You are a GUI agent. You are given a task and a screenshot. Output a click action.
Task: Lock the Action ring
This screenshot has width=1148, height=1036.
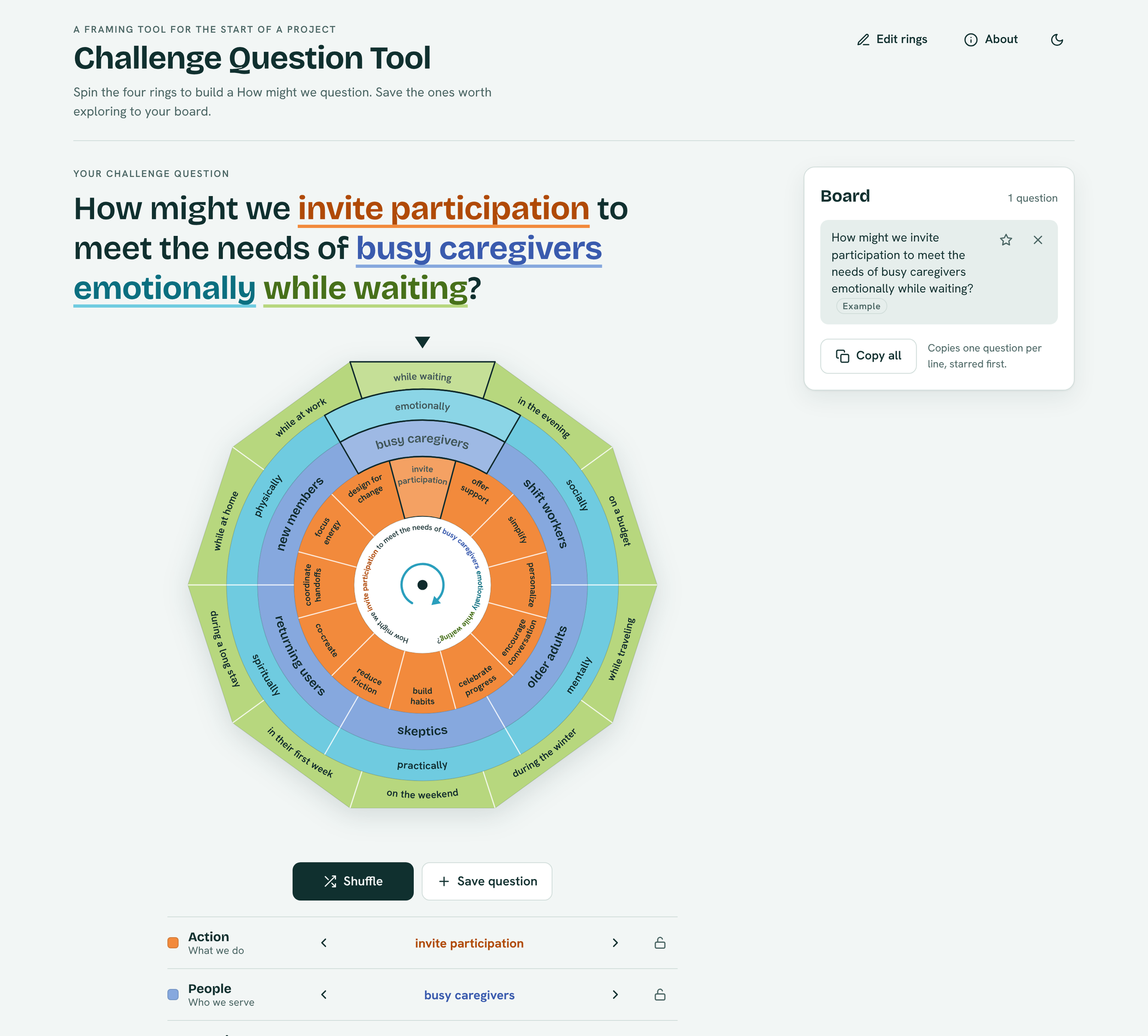(660, 943)
